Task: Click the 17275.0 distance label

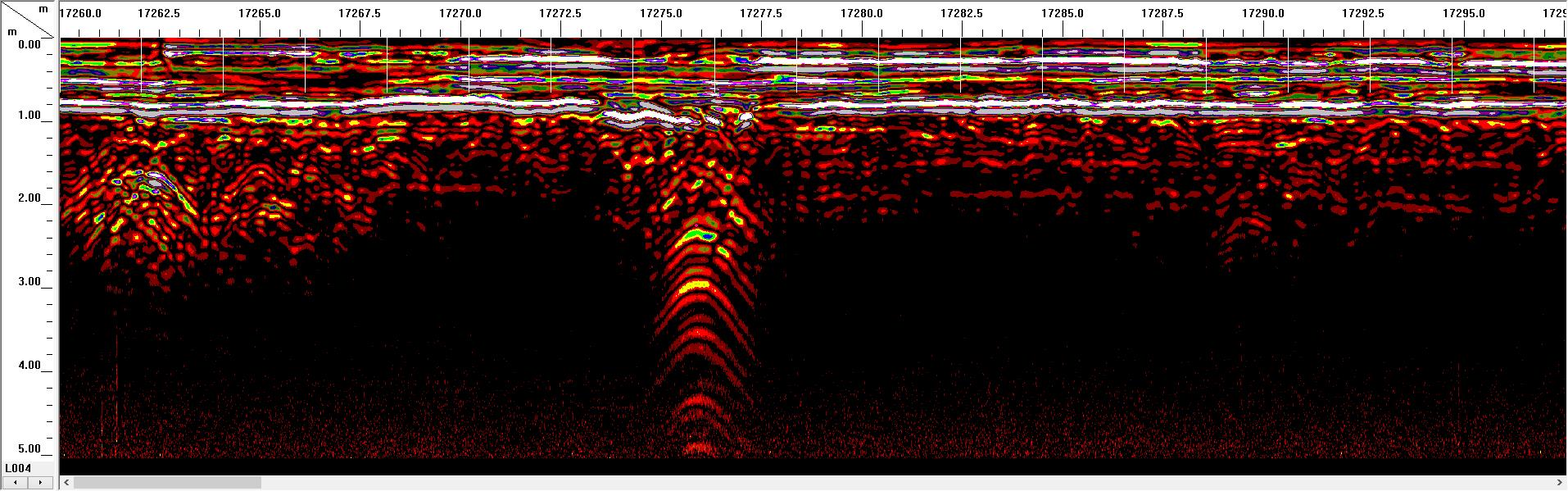Action: (661, 13)
